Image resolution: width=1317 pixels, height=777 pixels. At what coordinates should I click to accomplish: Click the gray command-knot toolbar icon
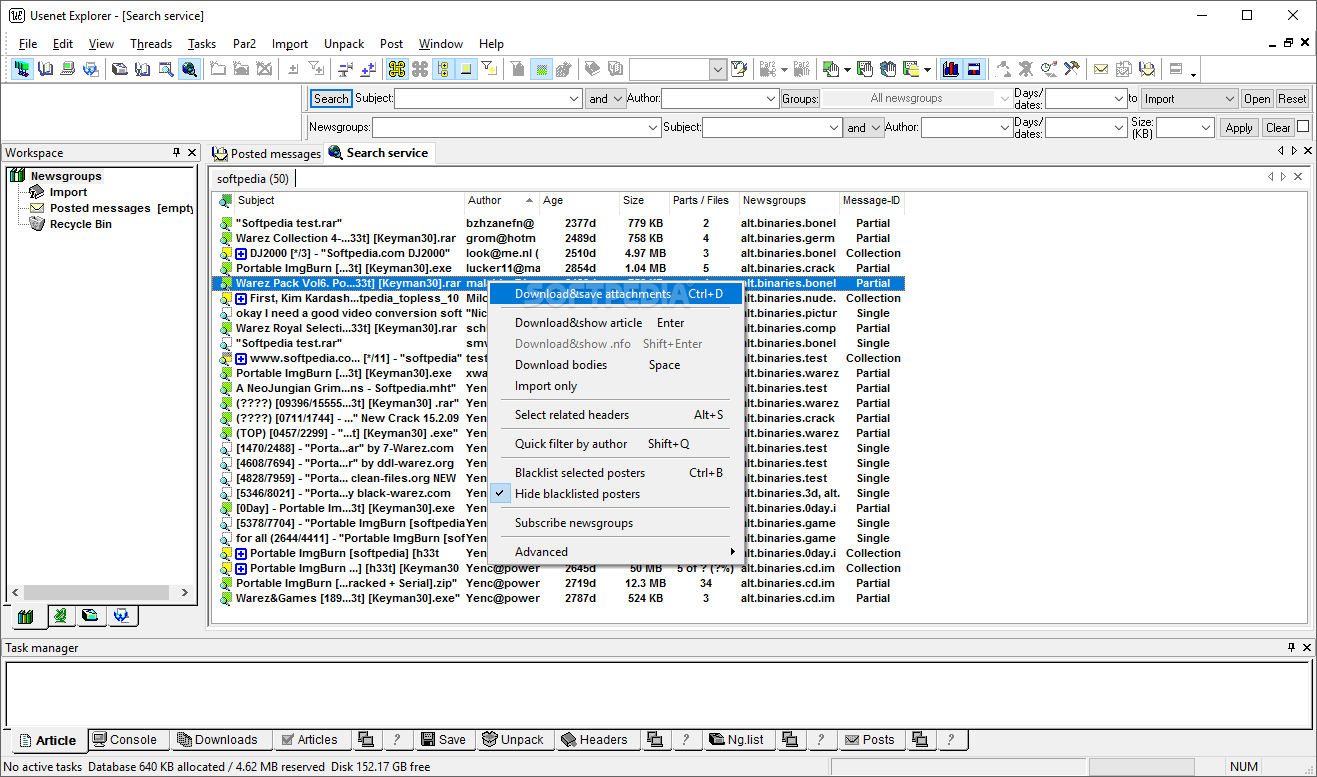click(420, 69)
